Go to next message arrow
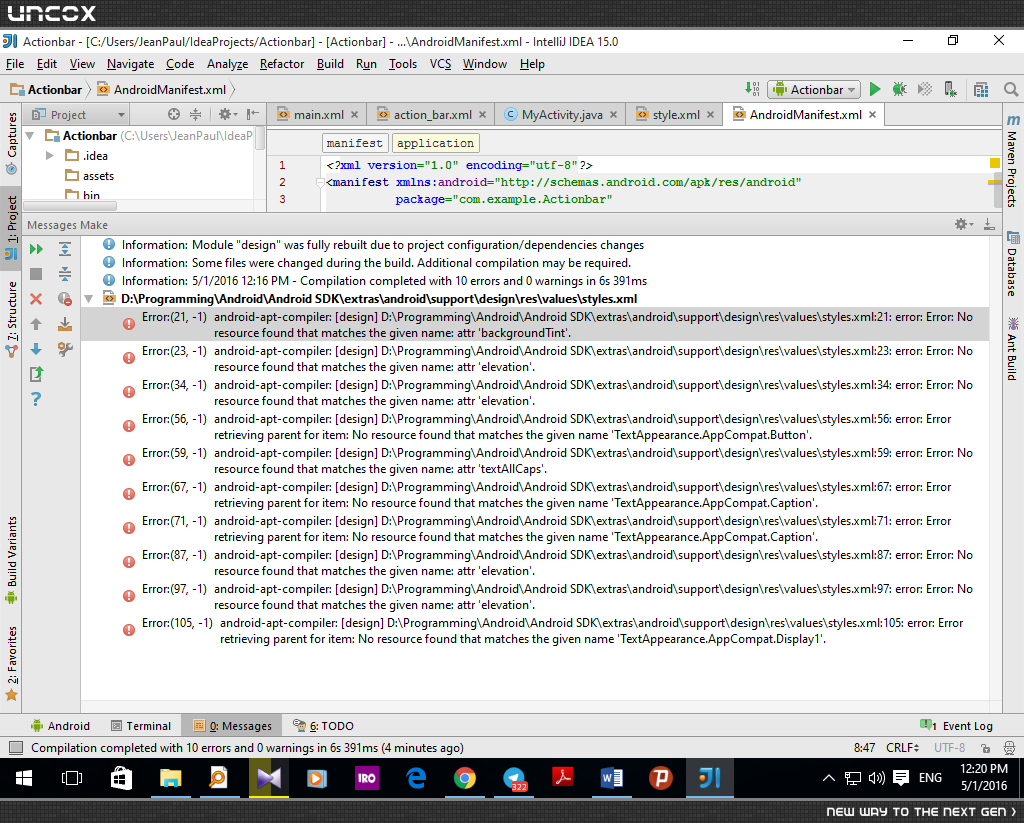The width and height of the screenshot is (1024, 823). tap(36, 349)
